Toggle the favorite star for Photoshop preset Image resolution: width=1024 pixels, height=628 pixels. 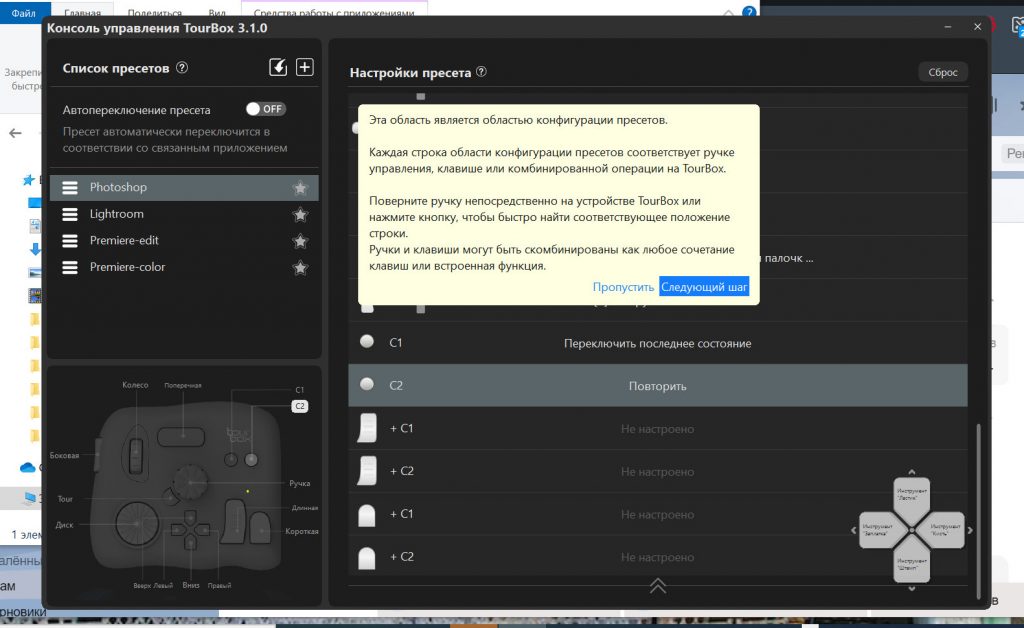299,188
